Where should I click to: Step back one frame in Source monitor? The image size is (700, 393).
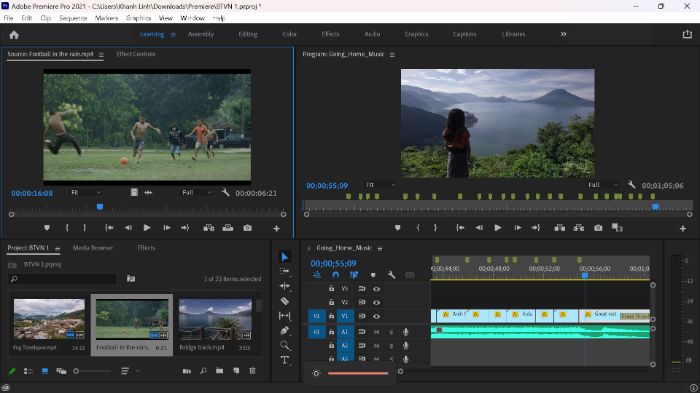tap(128, 228)
